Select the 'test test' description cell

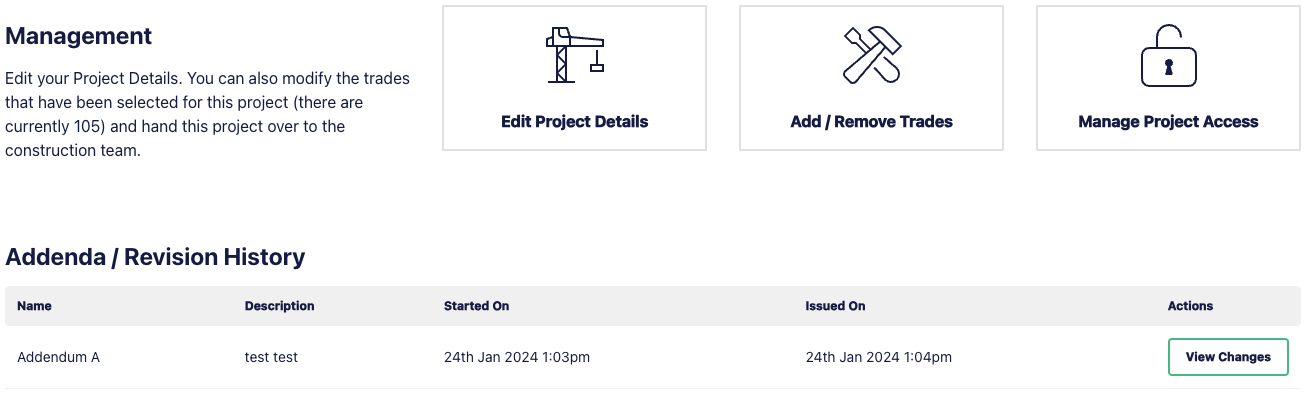[271, 357]
